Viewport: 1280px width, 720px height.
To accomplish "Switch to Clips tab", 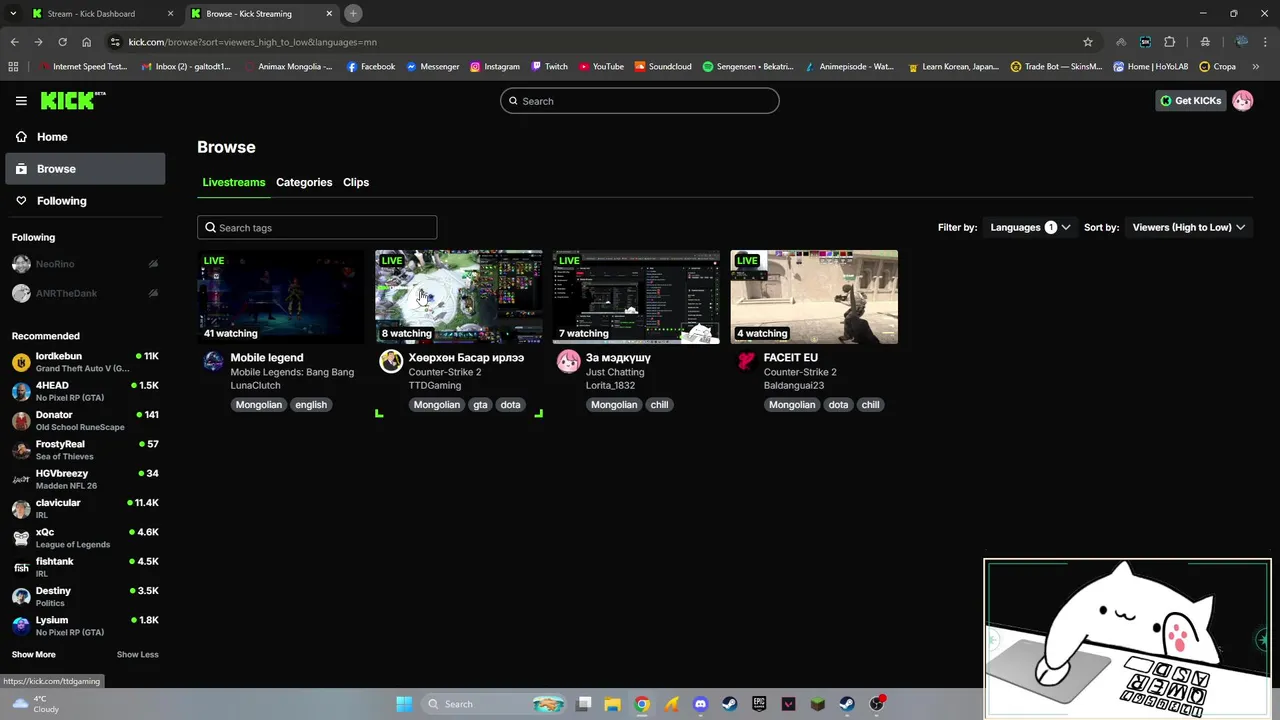I will 356,182.
